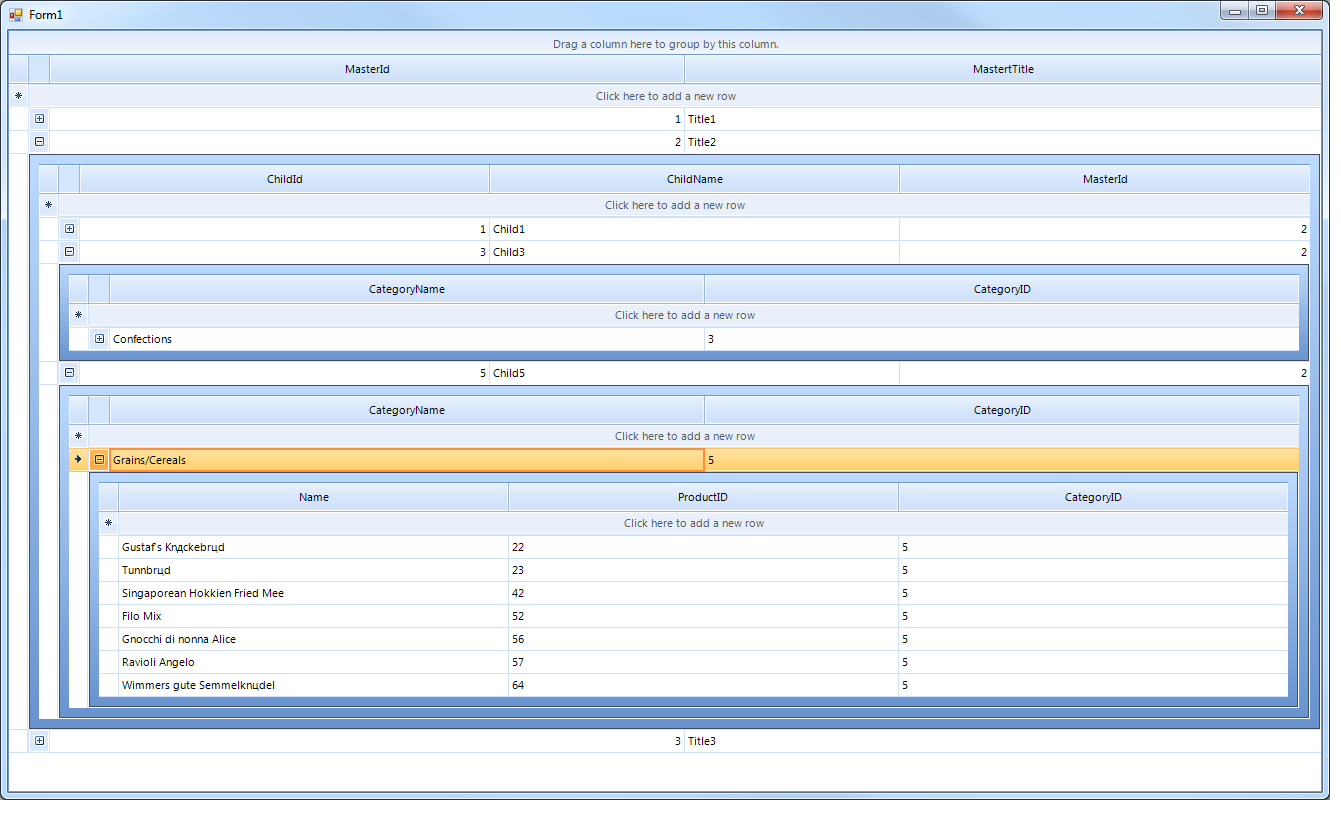
Task: Collapse the Child3 row
Action: (x=69, y=252)
